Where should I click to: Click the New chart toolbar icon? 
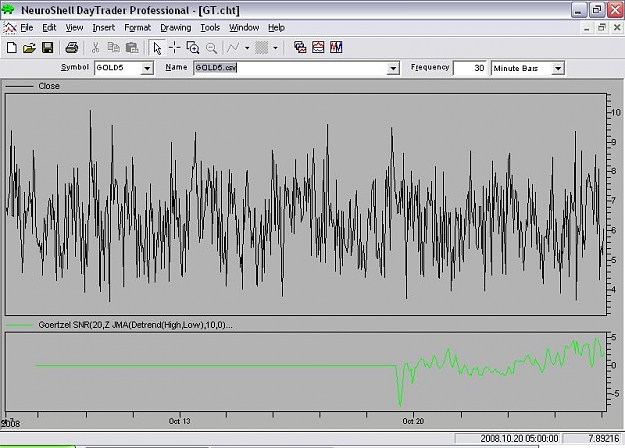[x=12, y=48]
